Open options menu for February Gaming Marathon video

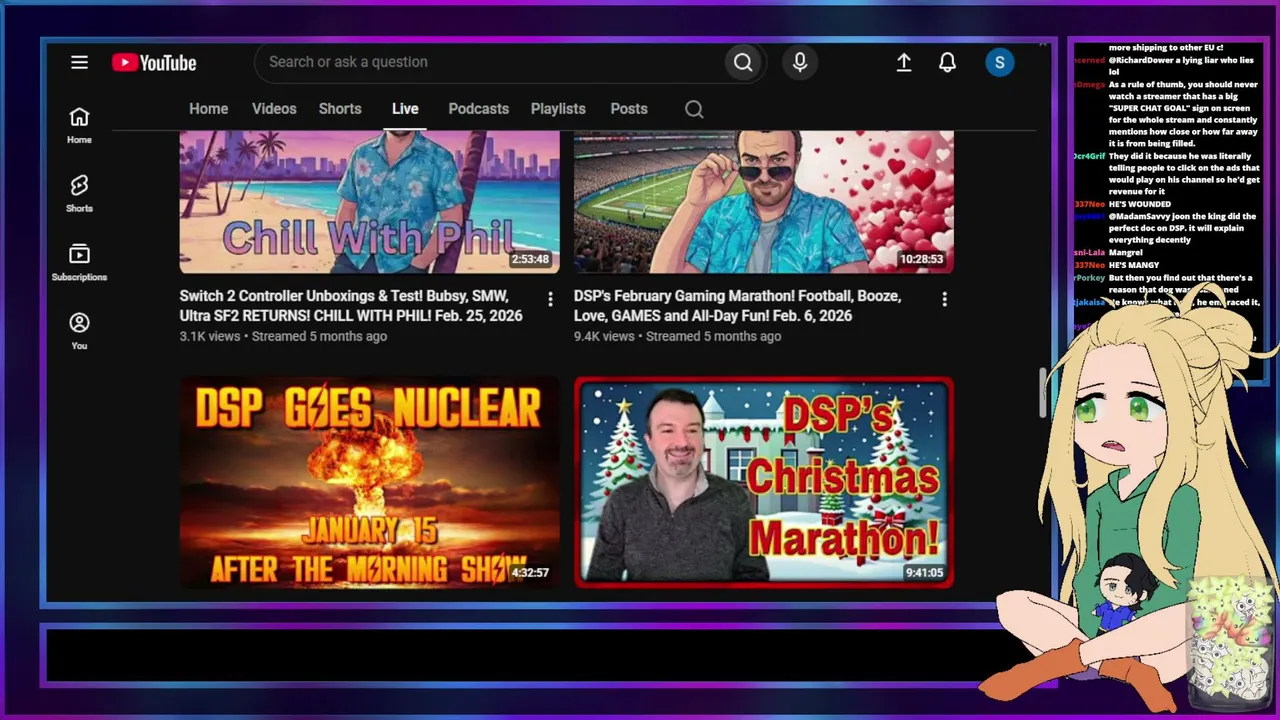[x=944, y=299]
